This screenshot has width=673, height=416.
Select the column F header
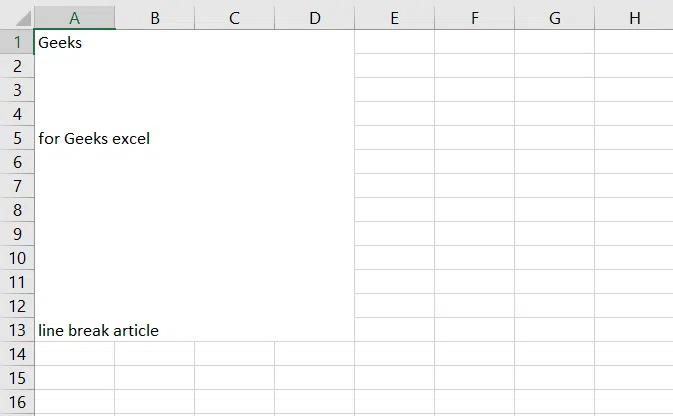point(474,18)
